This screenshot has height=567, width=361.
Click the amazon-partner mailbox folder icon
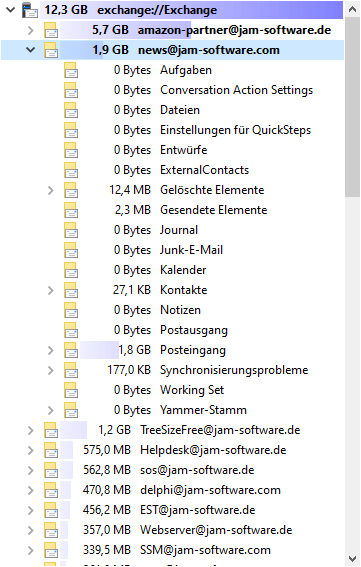tap(51, 30)
